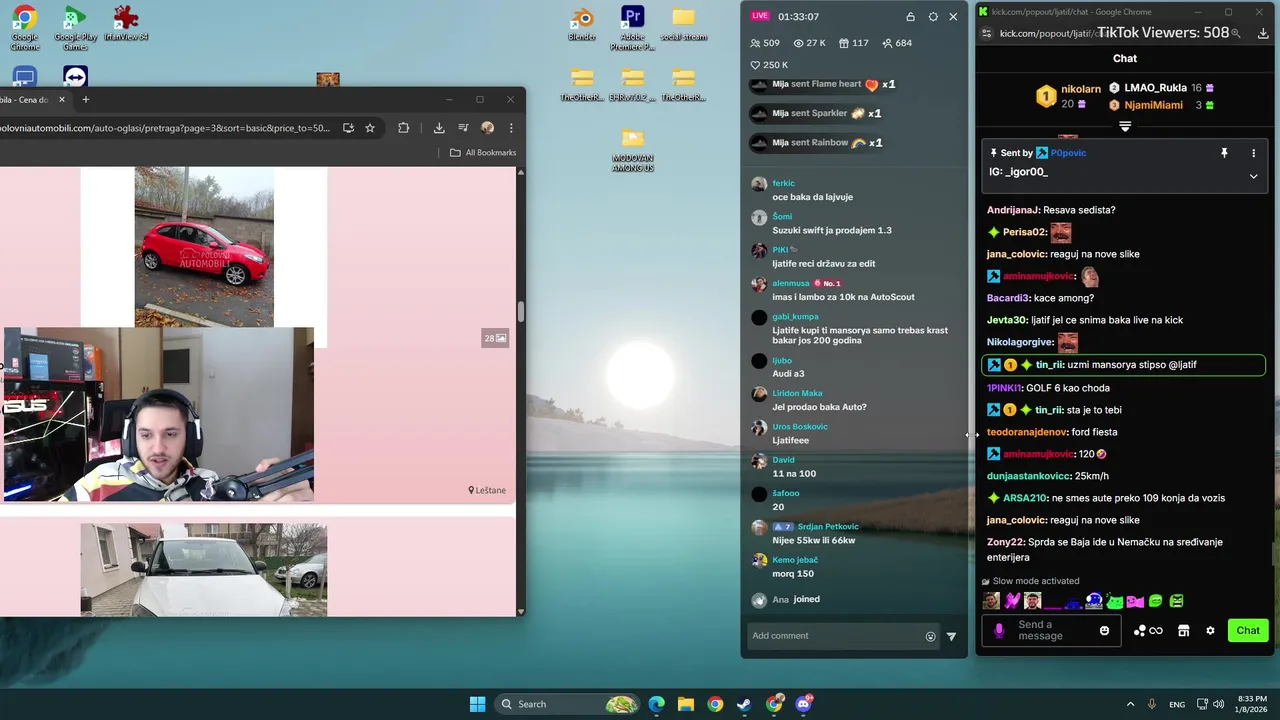Open emoji picker in TikTok comment box
The width and height of the screenshot is (1280, 720).
[930, 636]
